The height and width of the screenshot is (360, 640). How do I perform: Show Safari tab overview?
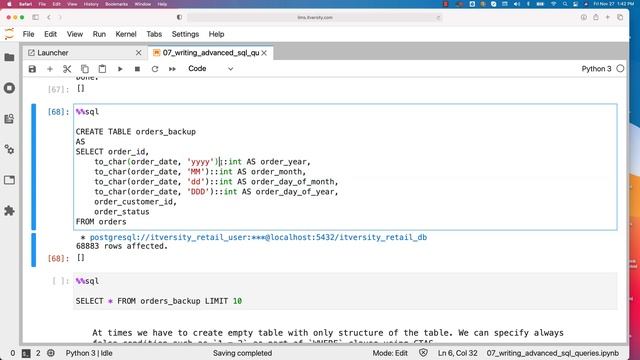(620, 17)
